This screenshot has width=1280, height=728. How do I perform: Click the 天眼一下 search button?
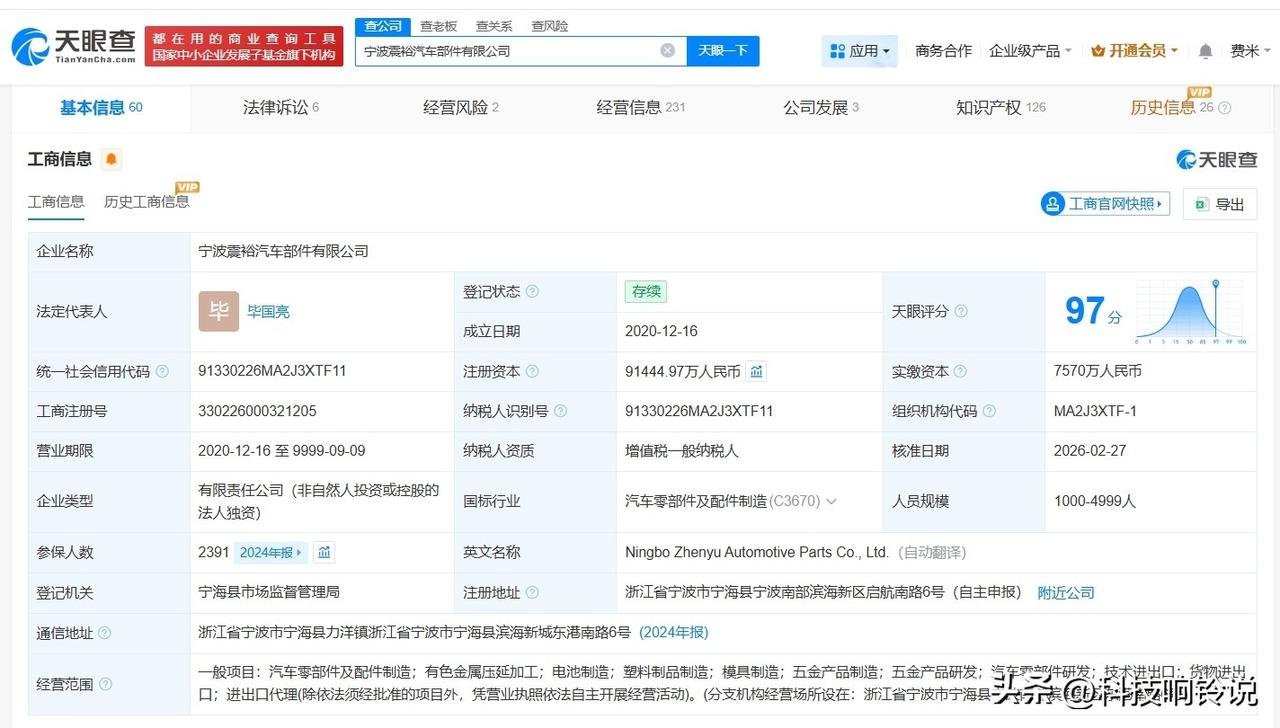click(x=723, y=50)
